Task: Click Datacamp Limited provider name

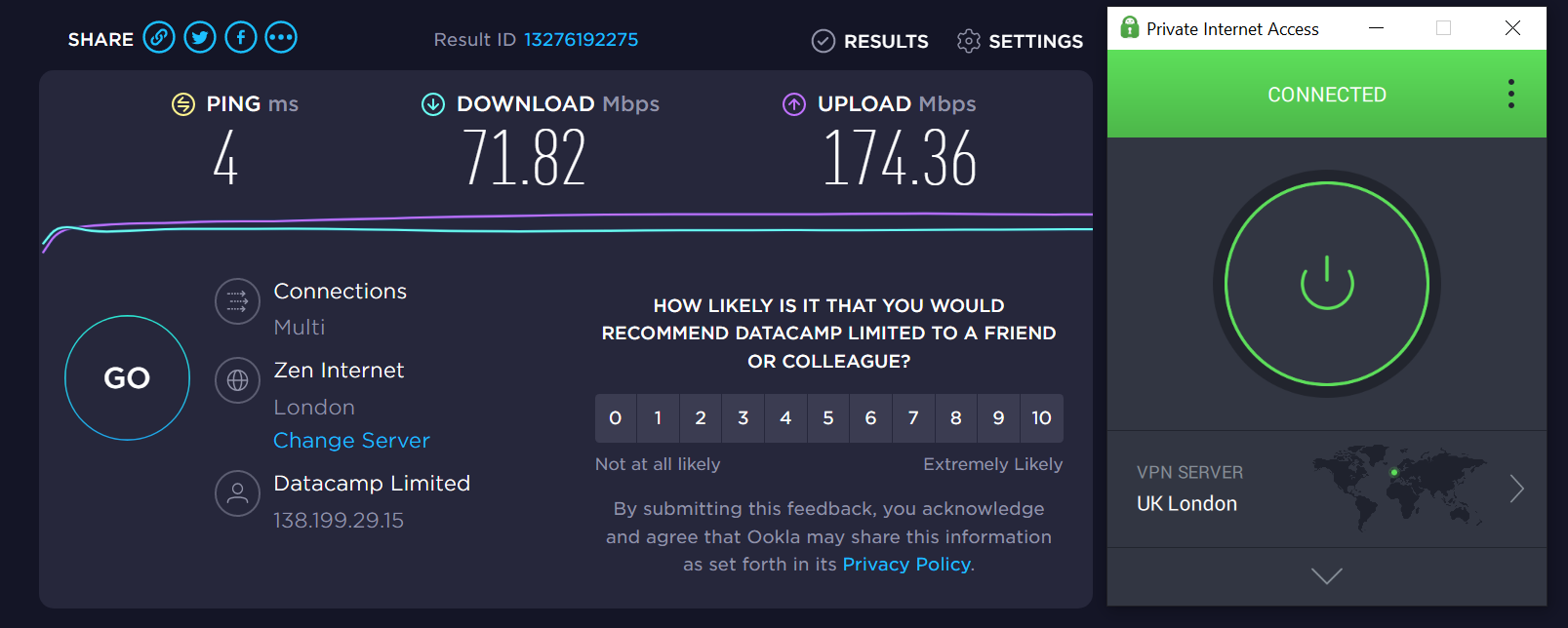Action: coord(372,484)
